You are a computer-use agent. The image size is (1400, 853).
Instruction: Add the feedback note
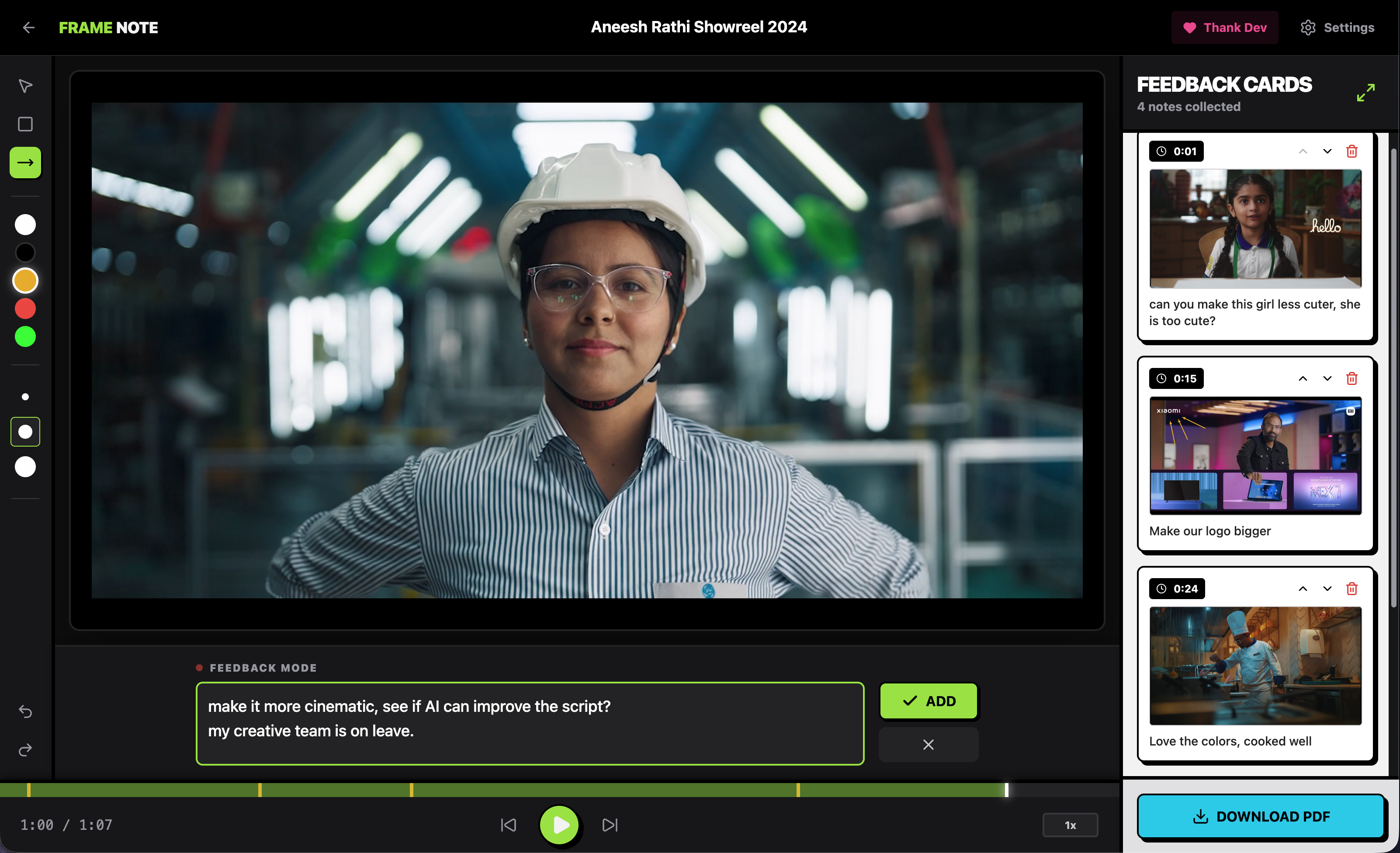tap(929, 700)
